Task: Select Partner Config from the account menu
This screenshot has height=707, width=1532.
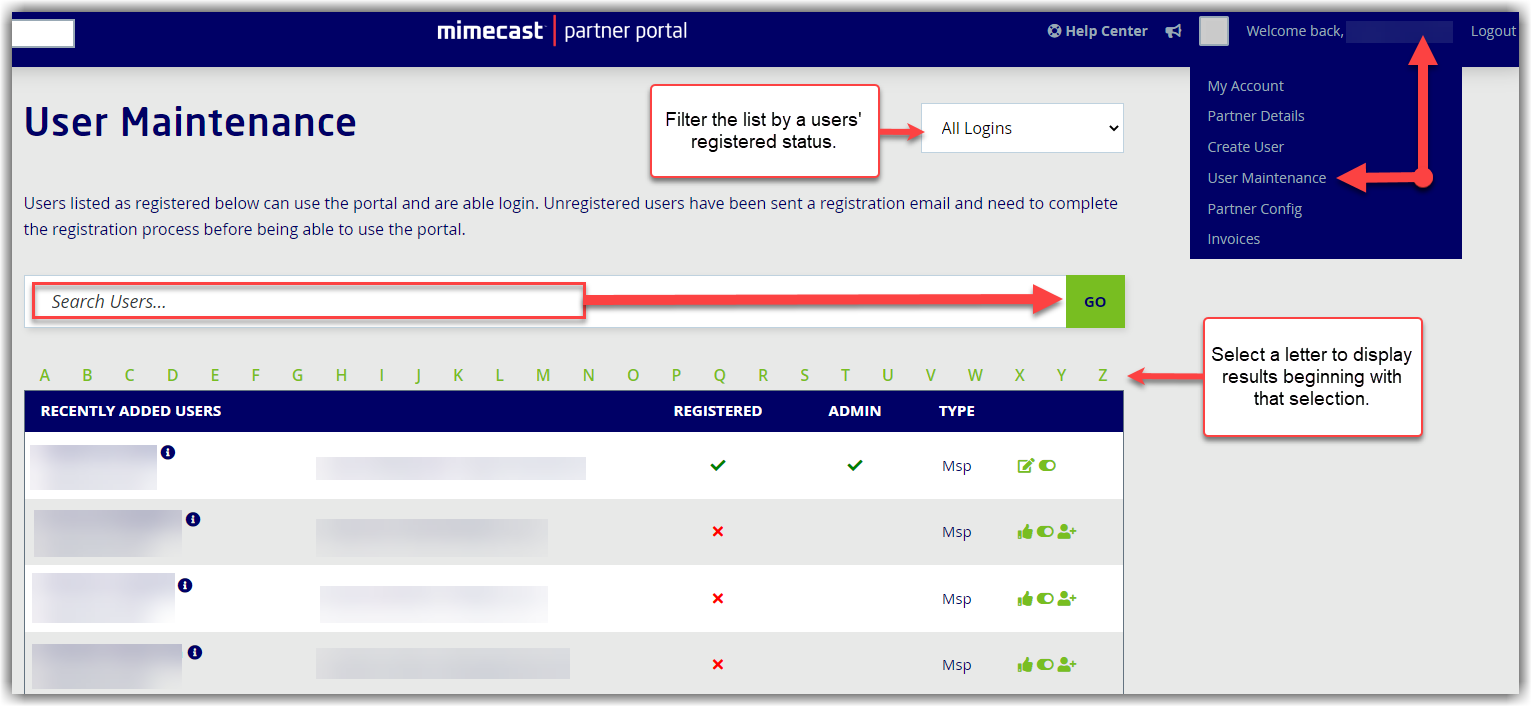Action: click(1254, 209)
